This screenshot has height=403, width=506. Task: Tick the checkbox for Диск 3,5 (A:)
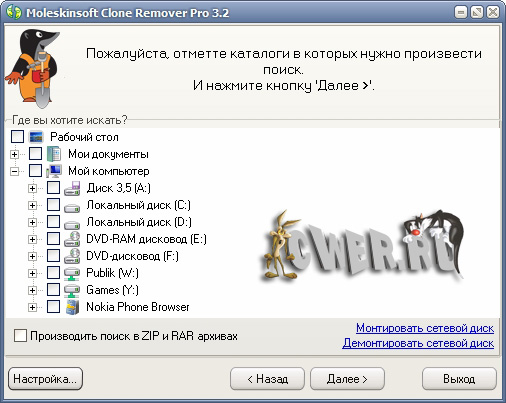53,188
